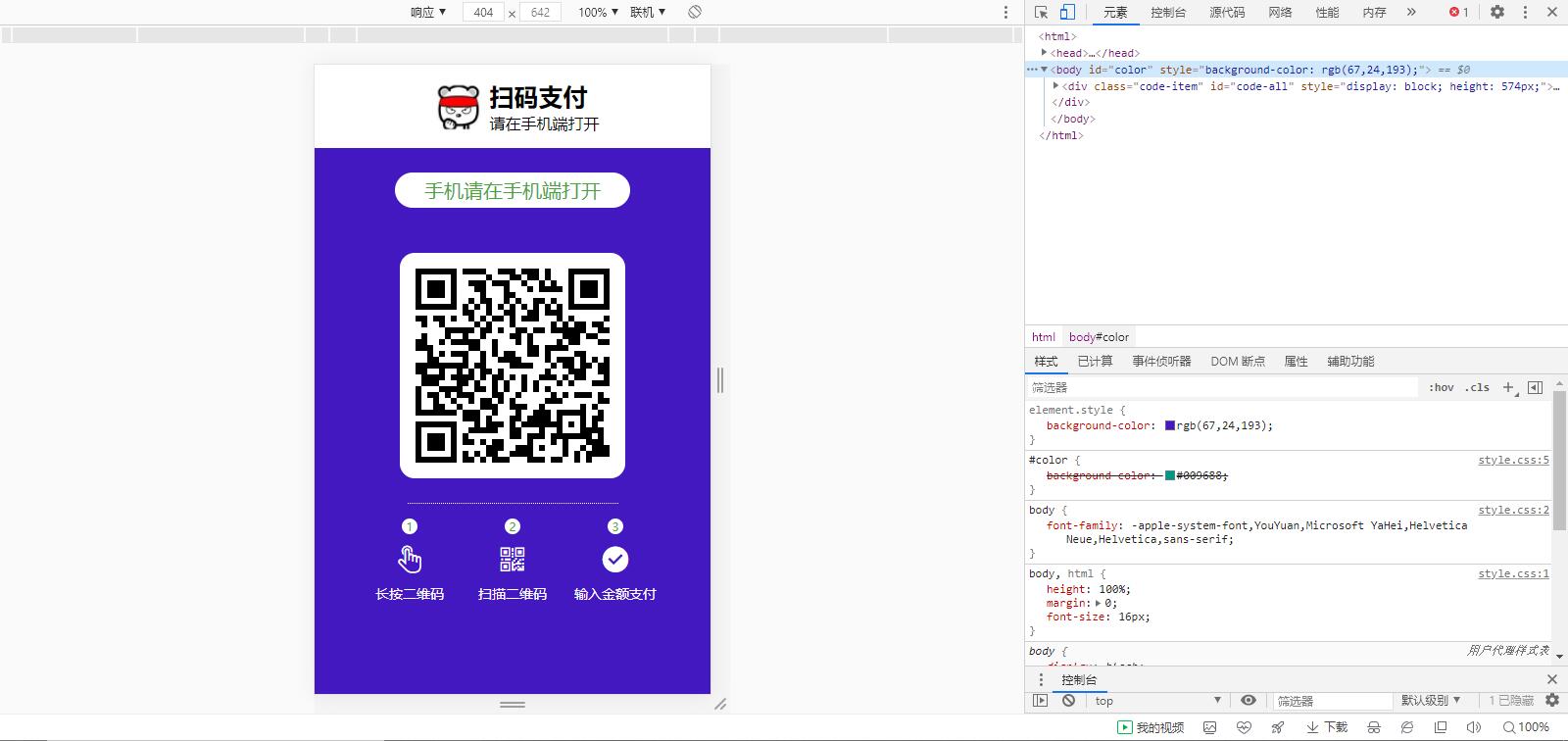The image size is (1568, 741).
Task: Switch to the 已计算 tab
Action: point(1095,361)
